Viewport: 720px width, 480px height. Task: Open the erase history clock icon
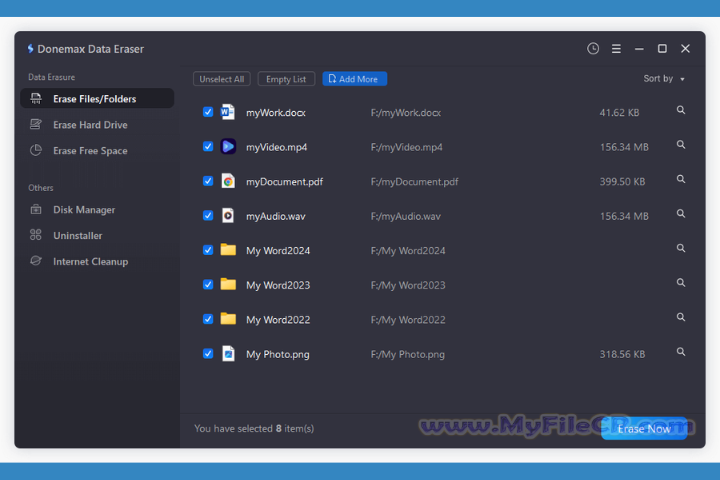tap(593, 49)
